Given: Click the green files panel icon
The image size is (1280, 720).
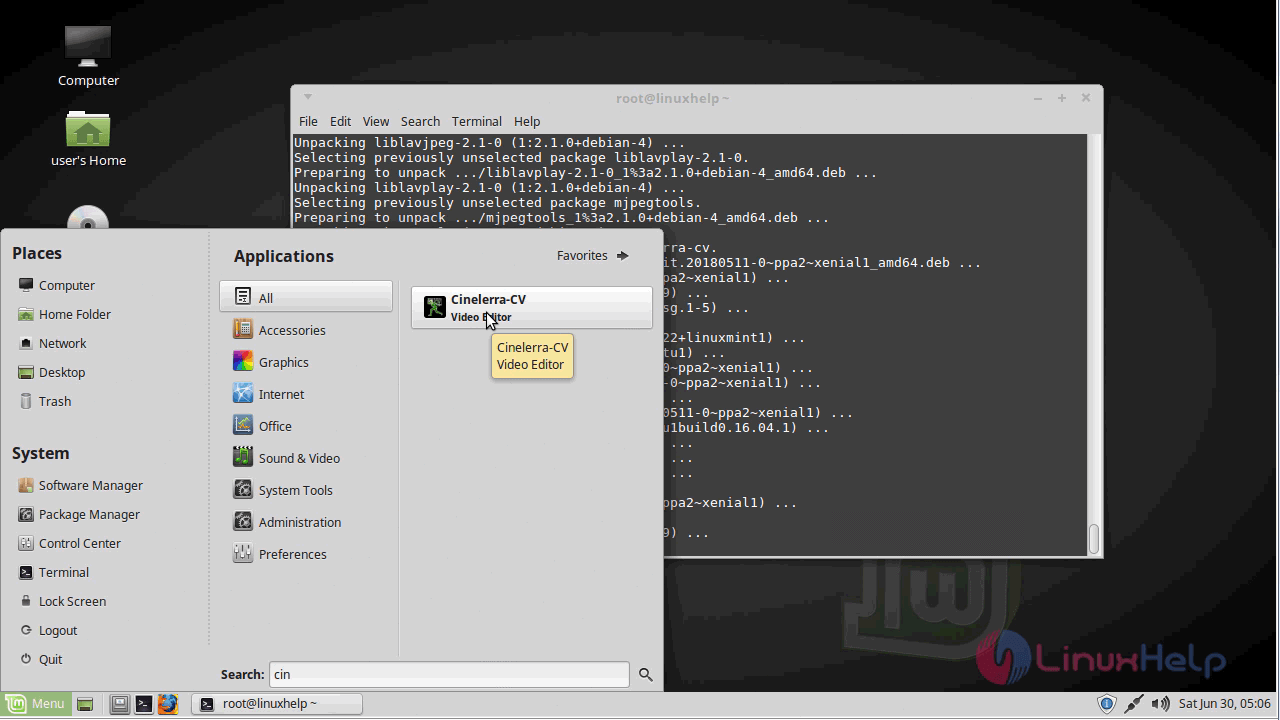Looking at the screenshot, I should [85, 704].
